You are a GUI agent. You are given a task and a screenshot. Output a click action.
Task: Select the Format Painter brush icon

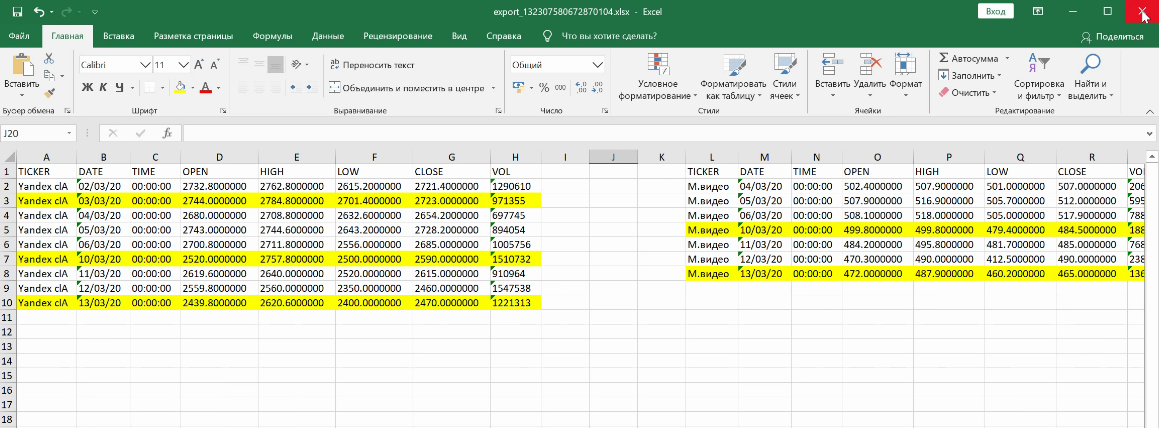point(48,92)
